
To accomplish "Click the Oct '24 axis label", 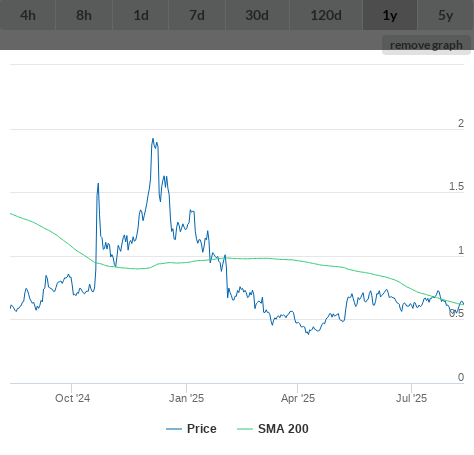I will (72, 398).
